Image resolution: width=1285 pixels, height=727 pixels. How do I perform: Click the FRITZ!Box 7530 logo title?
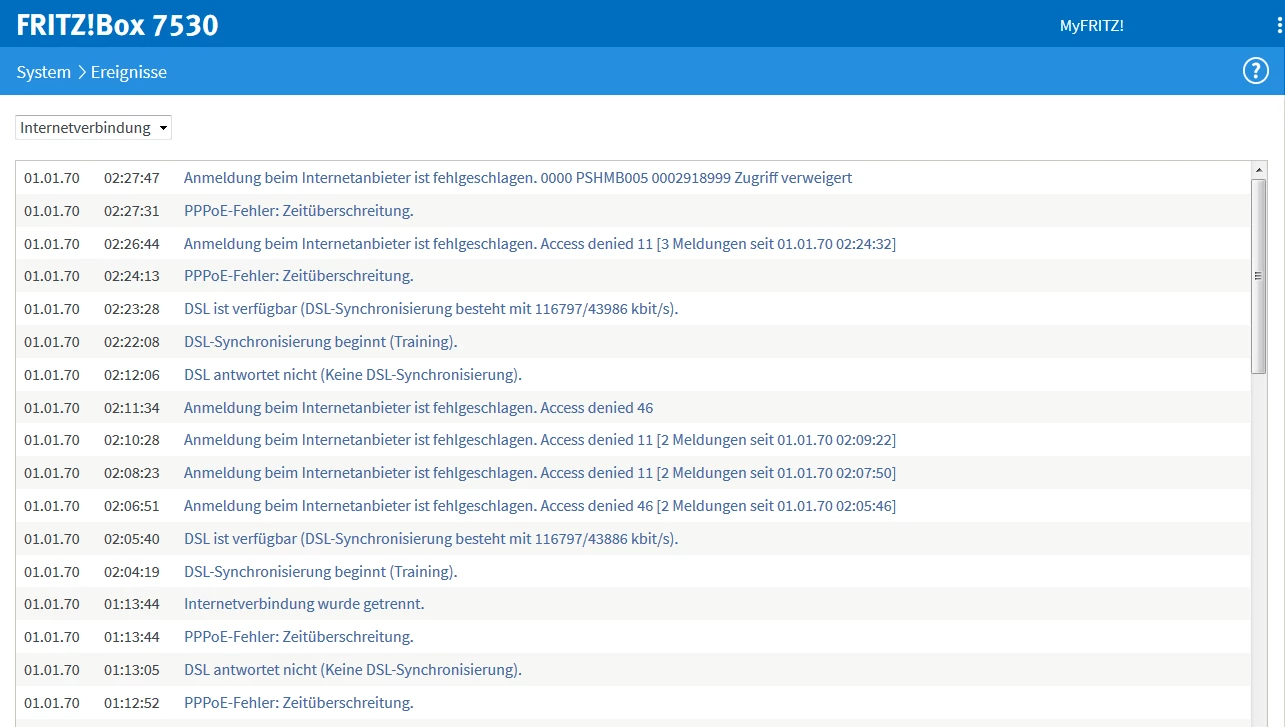(117, 25)
